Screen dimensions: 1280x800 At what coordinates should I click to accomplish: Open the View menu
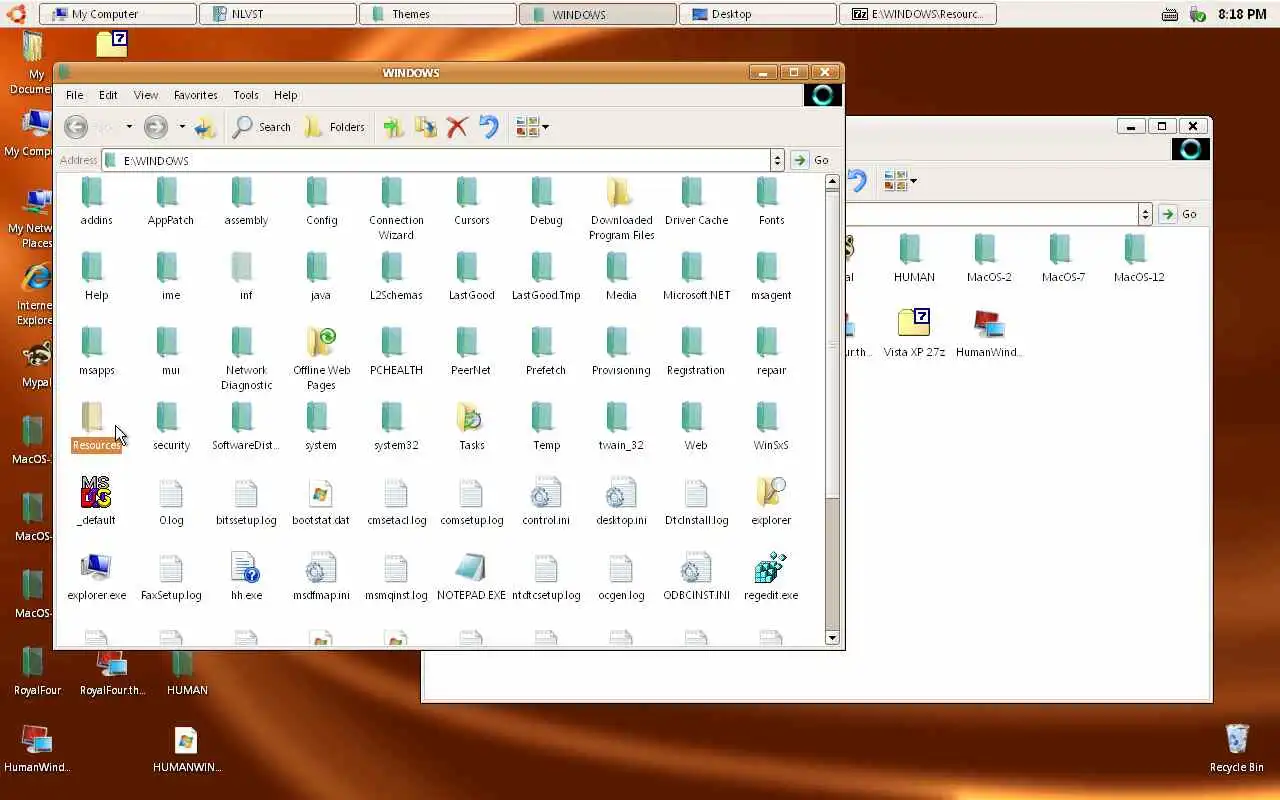click(146, 95)
